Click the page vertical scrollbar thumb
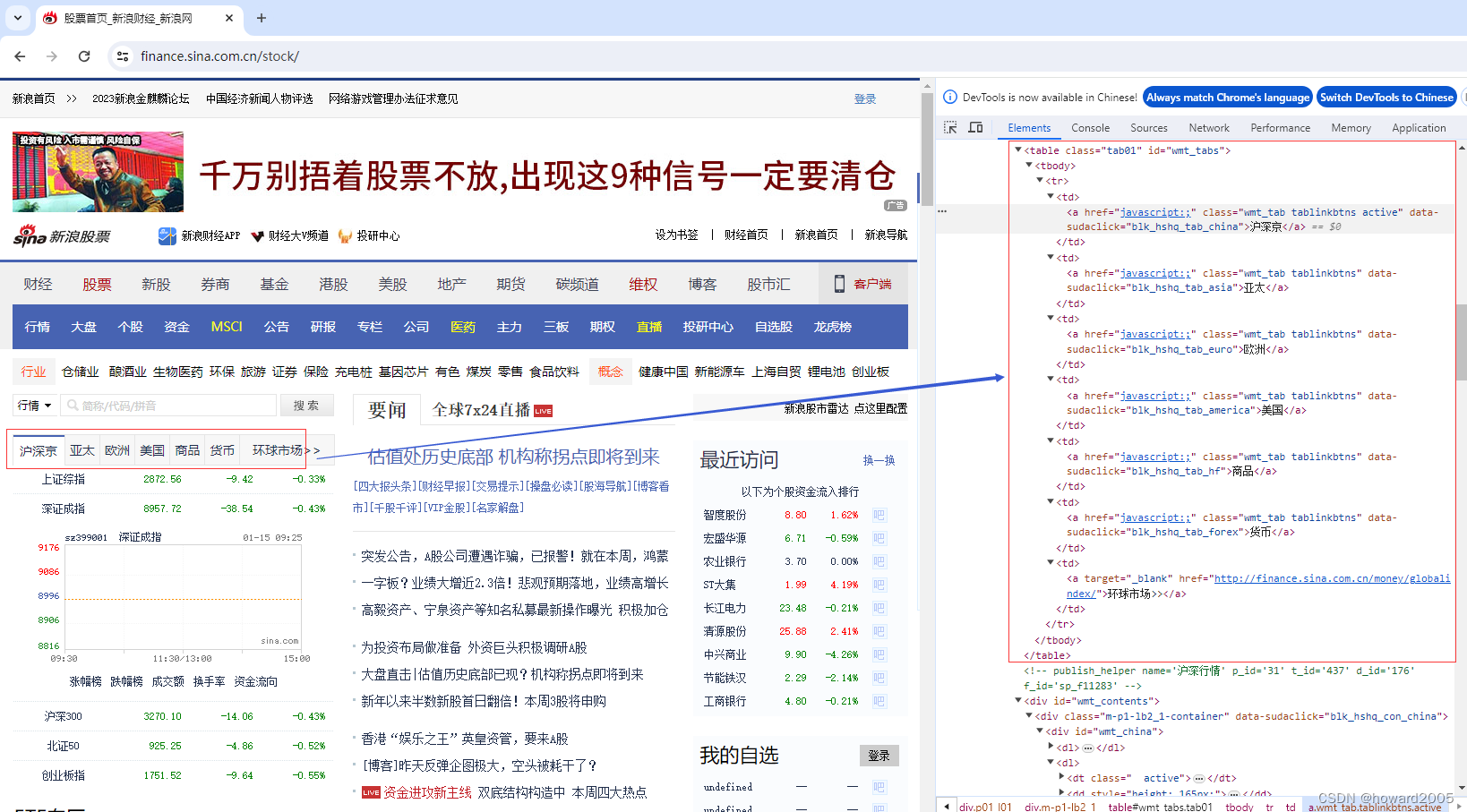The image size is (1467, 812). (926, 148)
